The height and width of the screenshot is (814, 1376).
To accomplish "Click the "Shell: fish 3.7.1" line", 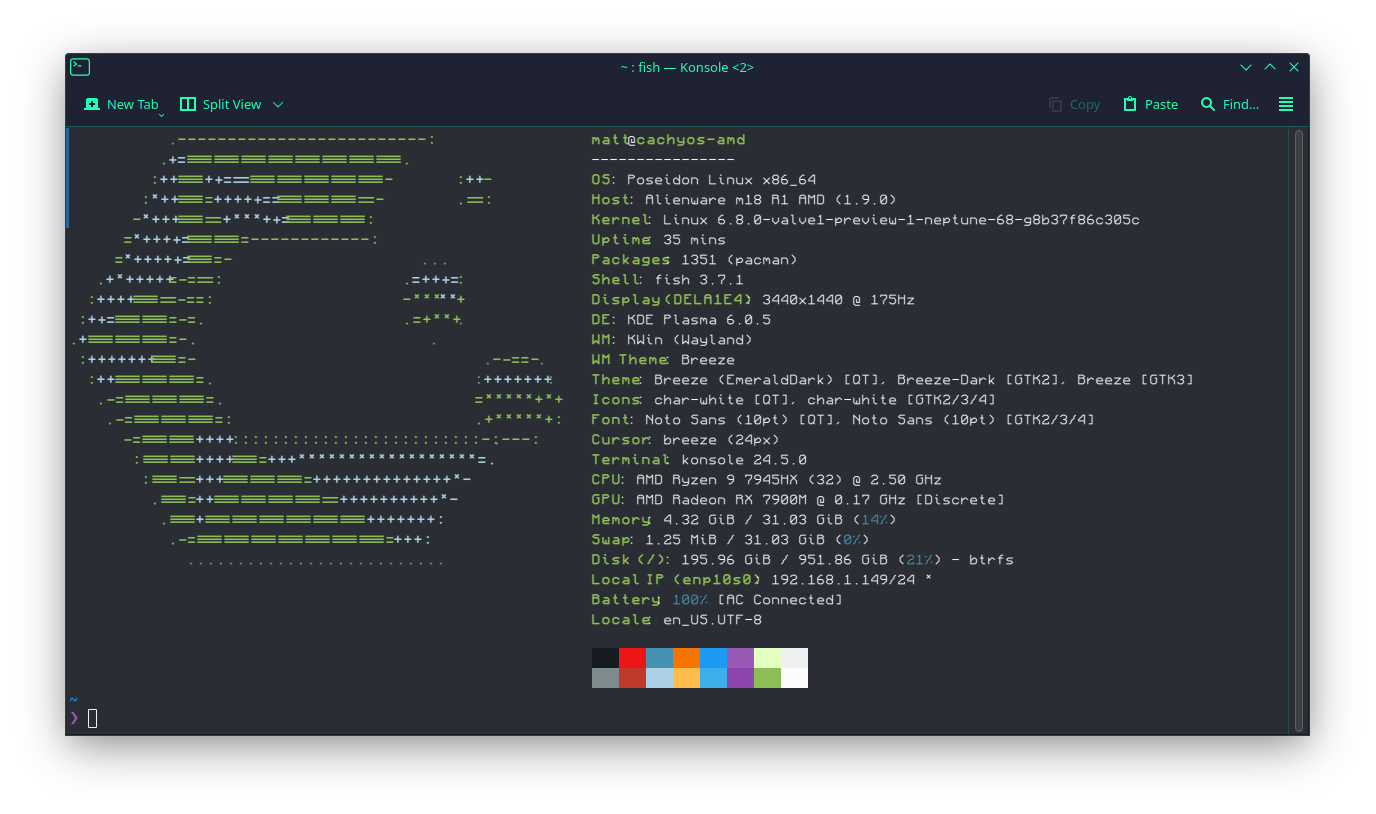I will click(x=667, y=280).
